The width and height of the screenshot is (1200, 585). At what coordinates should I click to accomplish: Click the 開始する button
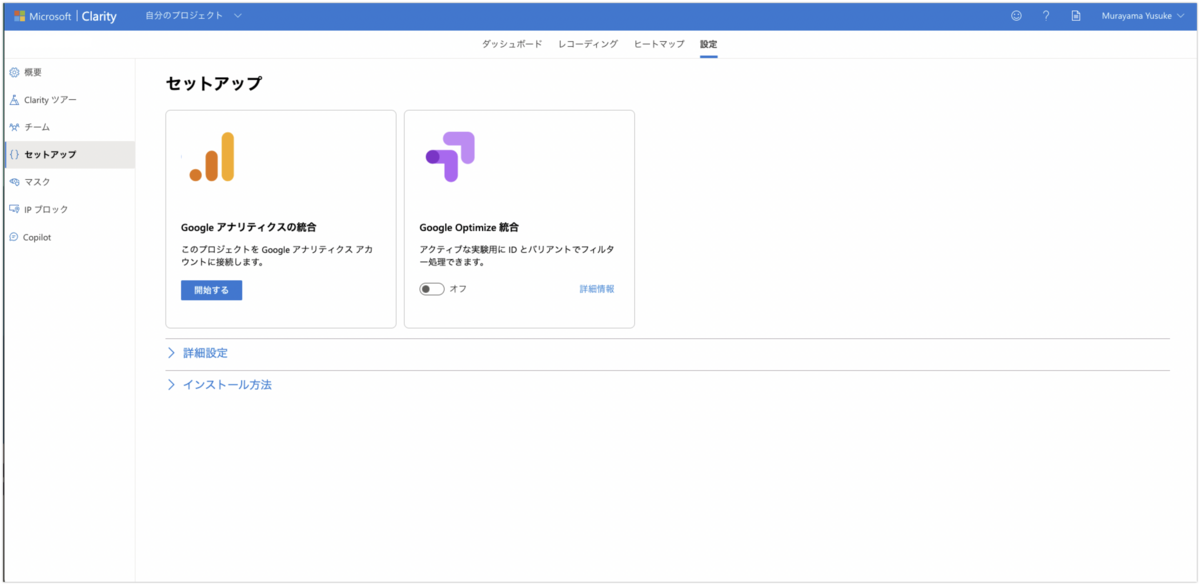coord(211,290)
